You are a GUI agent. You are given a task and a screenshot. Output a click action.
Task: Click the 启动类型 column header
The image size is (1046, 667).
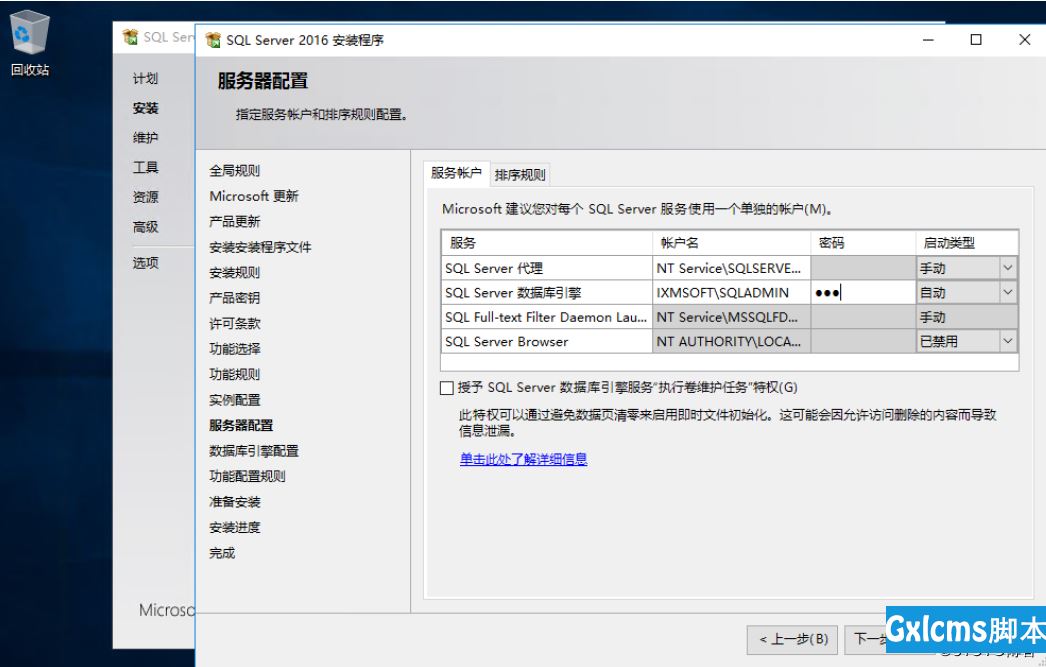[967, 243]
